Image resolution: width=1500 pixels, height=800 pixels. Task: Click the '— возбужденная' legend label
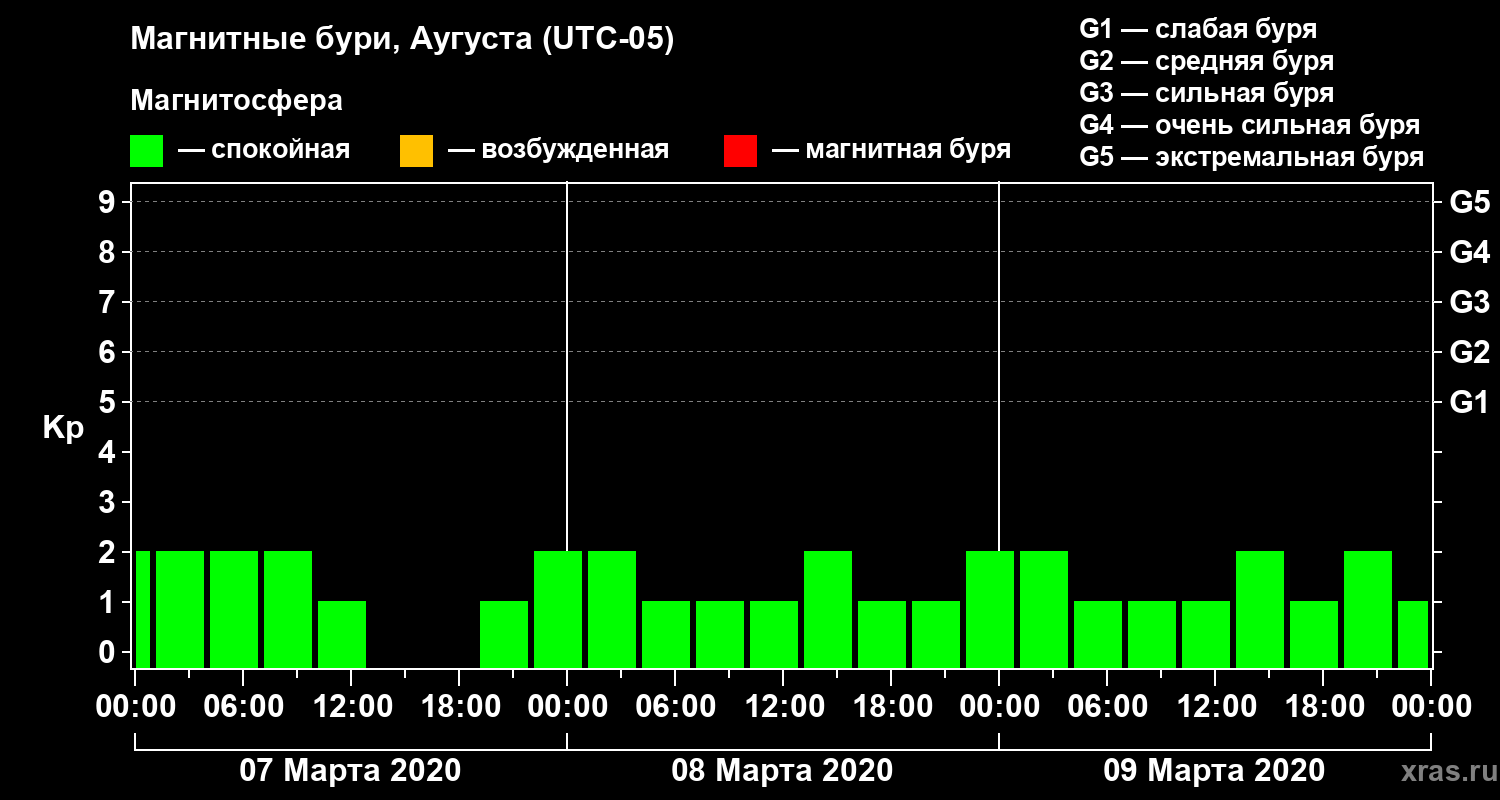point(558,150)
